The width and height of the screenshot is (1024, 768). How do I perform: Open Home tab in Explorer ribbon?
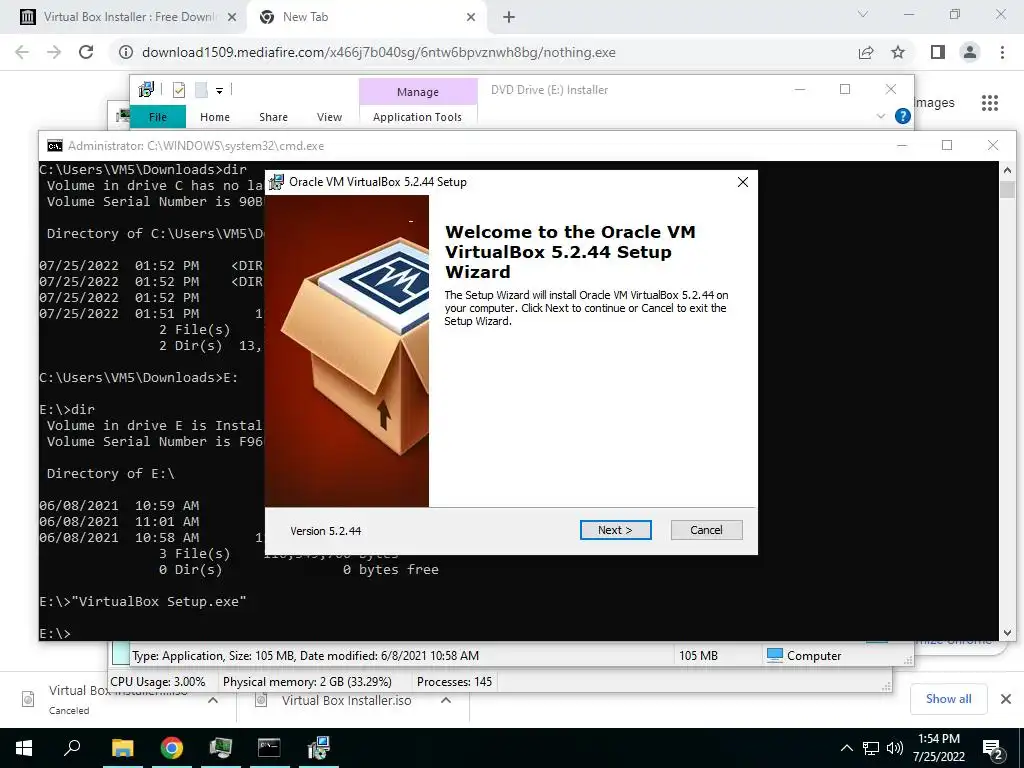(x=215, y=117)
